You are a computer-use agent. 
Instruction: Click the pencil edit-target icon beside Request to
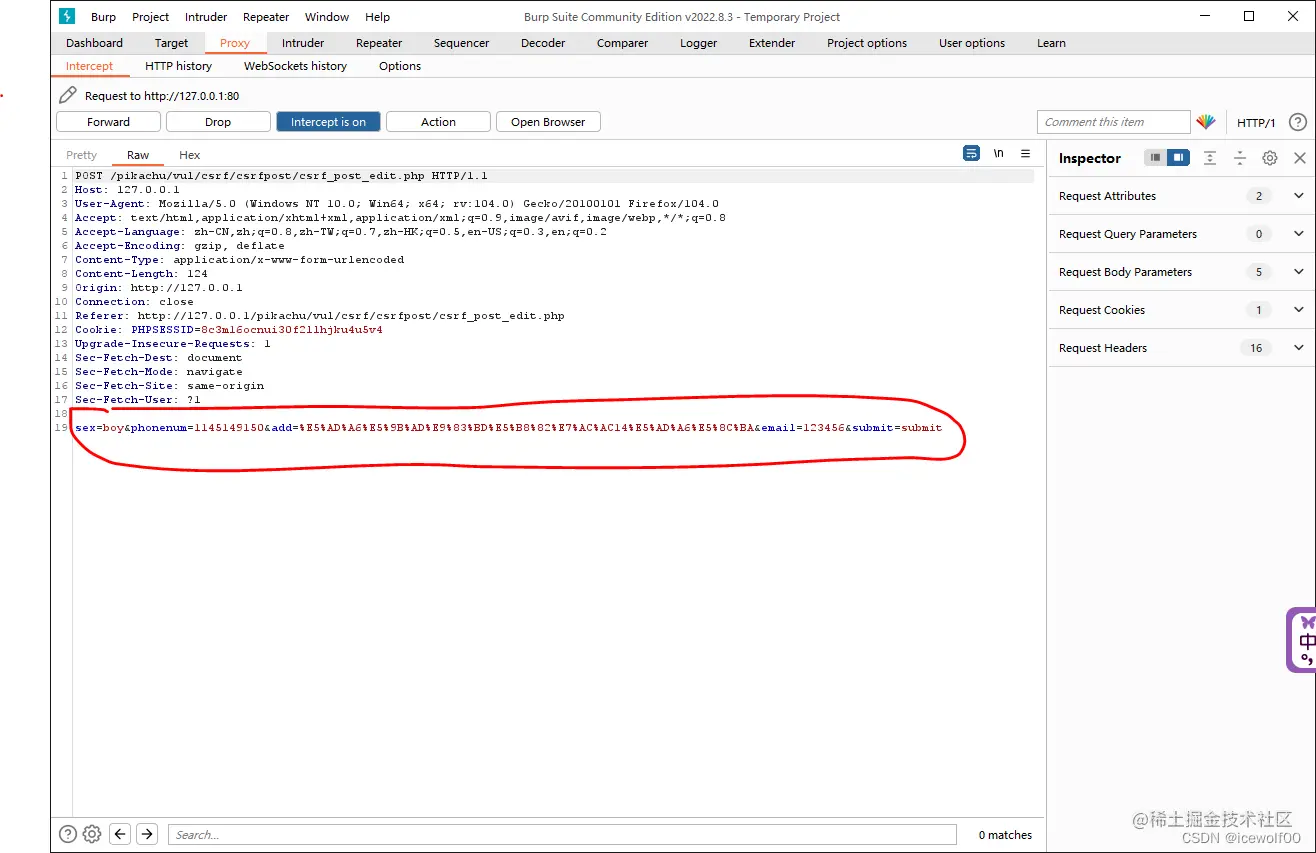[68, 95]
